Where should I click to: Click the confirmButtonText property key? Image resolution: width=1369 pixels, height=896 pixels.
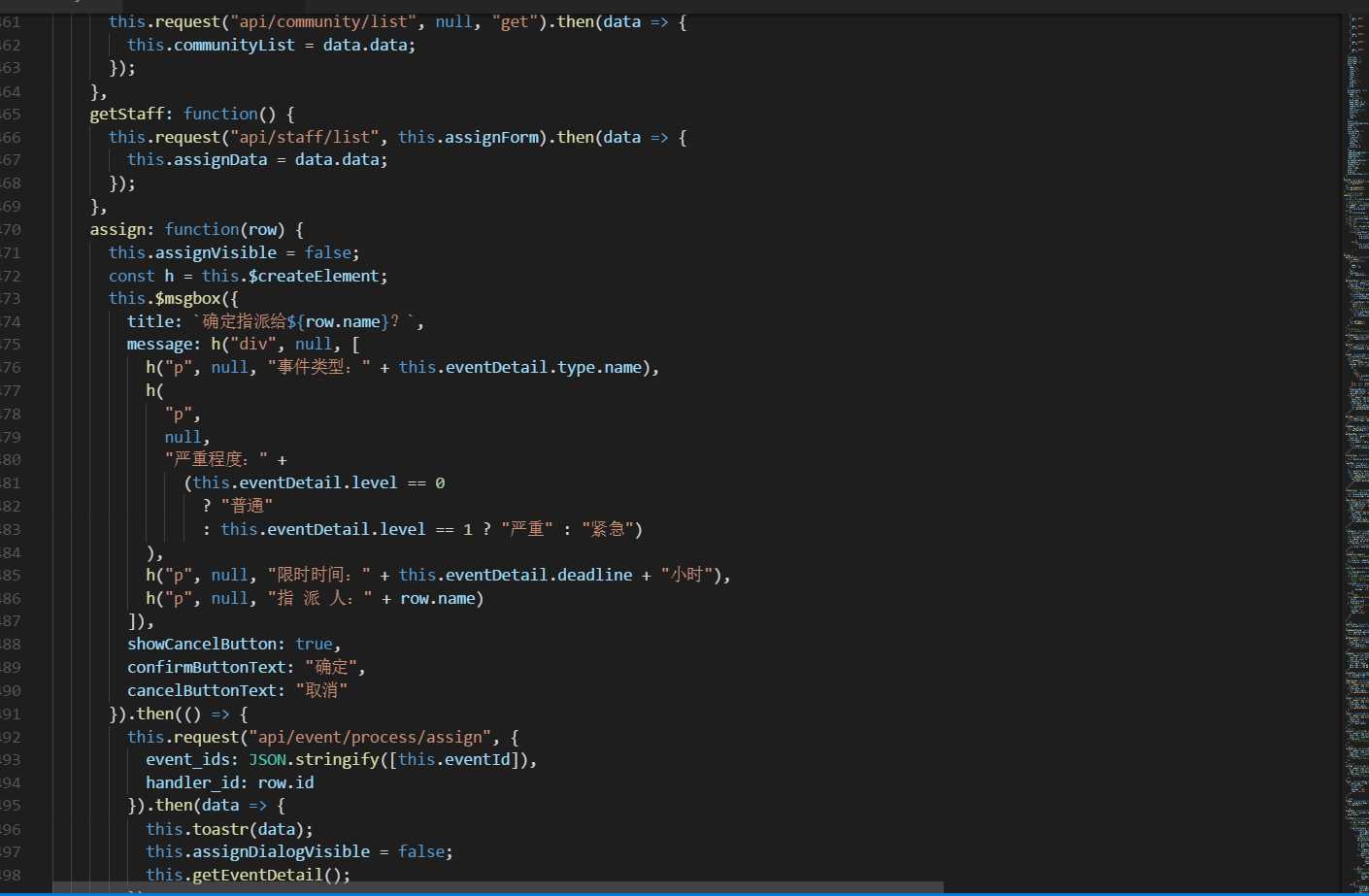tap(206, 667)
